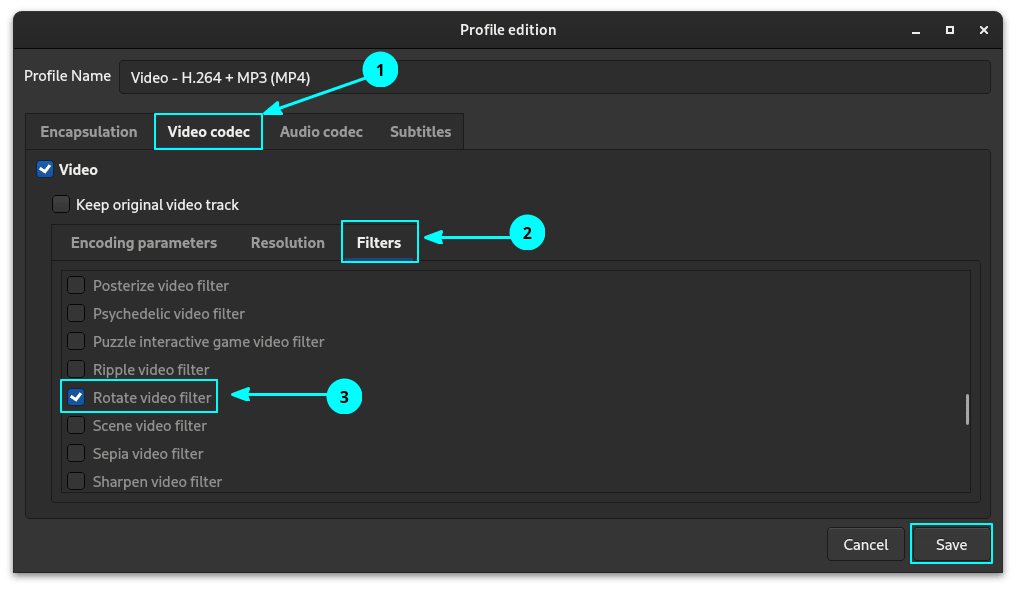Turn on Sepia video filter
This screenshot has width=1016, height=589.
(x=76, y=454)
